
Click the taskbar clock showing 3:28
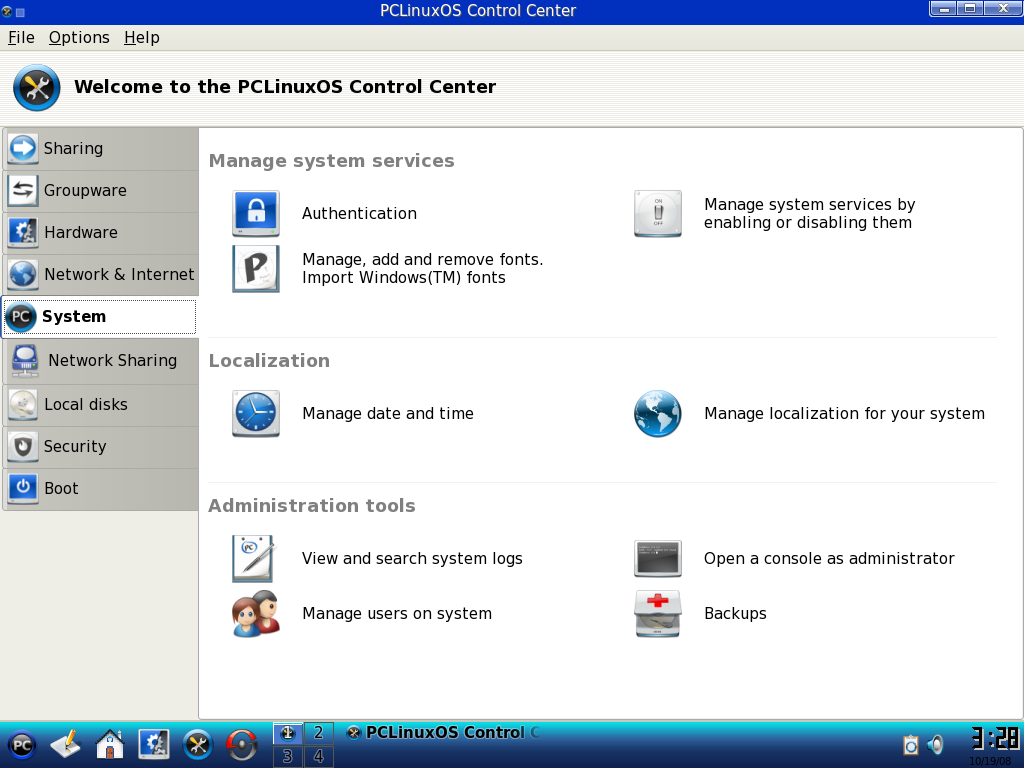pyautogui.click(x=994, y=739)
